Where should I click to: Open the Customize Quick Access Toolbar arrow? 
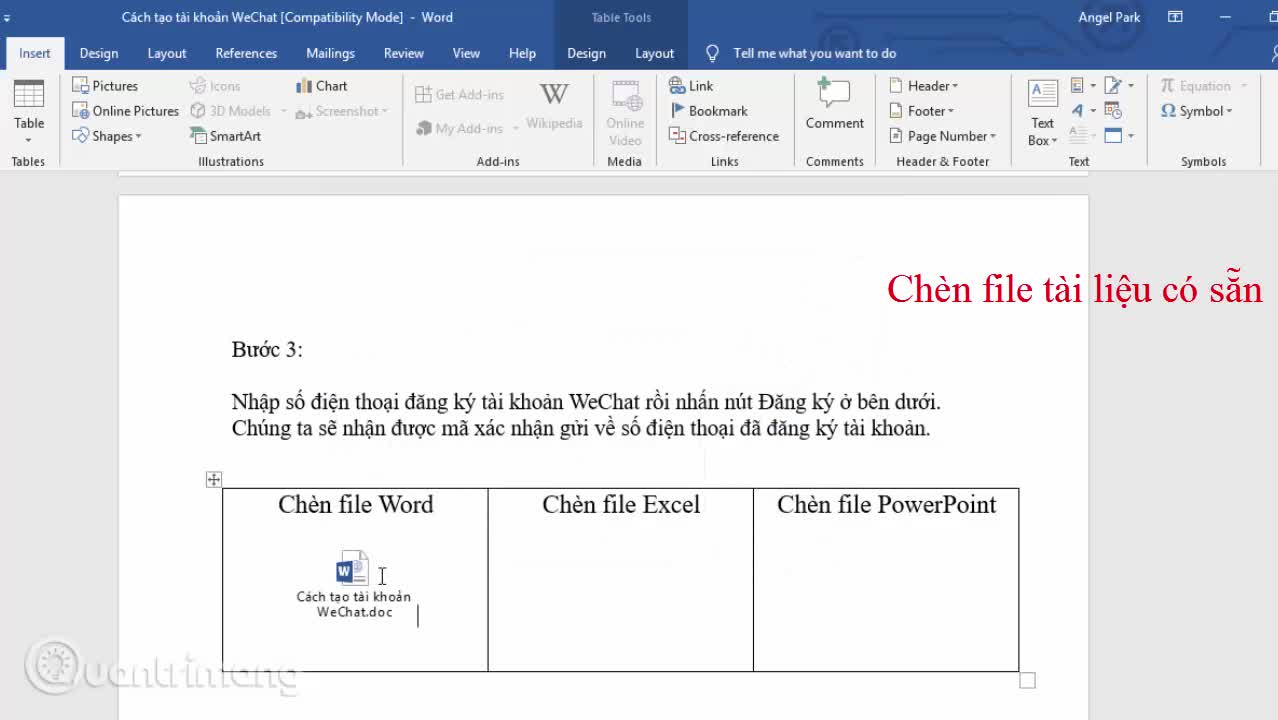pyautogui.click(x=7, y=18)
